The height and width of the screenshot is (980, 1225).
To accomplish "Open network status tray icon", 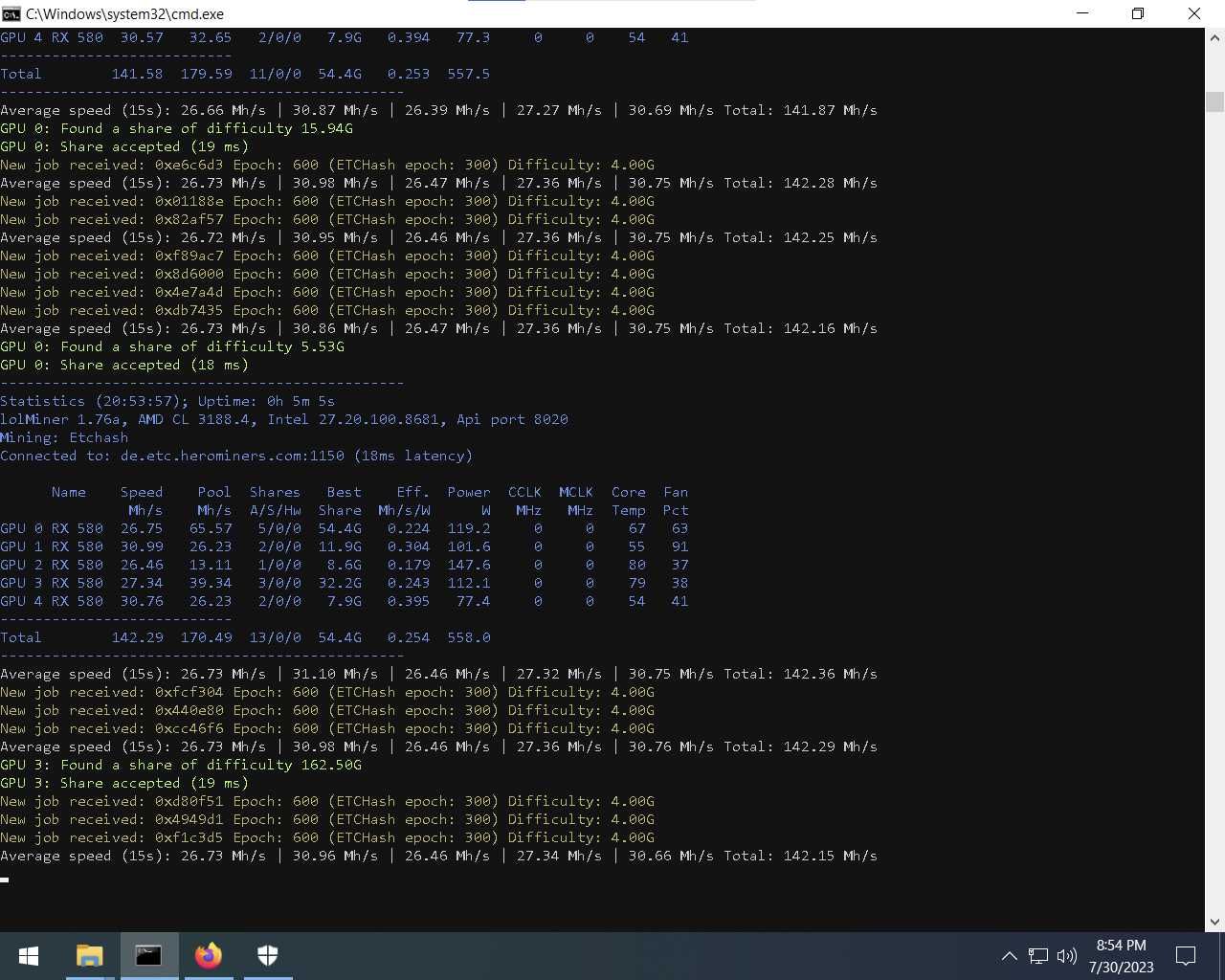I will pyautogui.click(x=1038, y=956).
